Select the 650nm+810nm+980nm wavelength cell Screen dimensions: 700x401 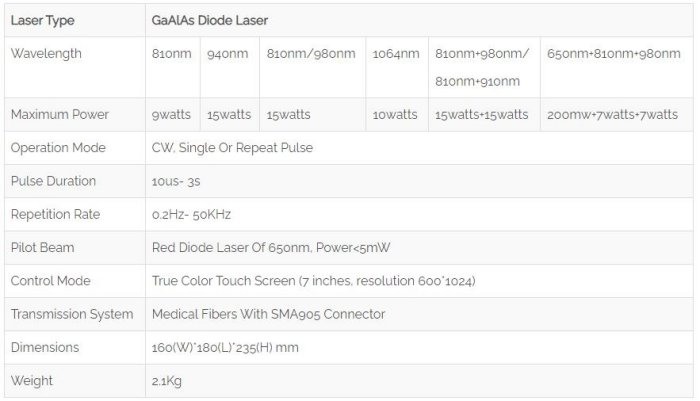point(613,53)
